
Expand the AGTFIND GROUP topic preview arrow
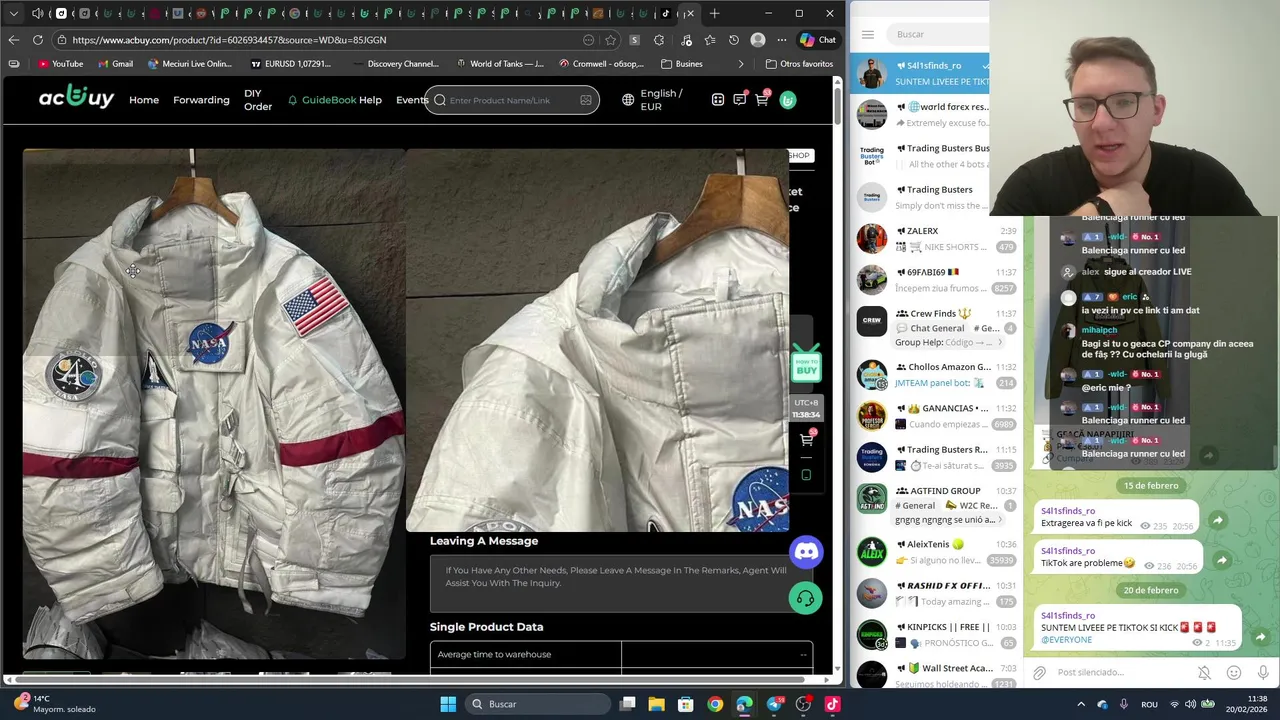click(998, 520)
